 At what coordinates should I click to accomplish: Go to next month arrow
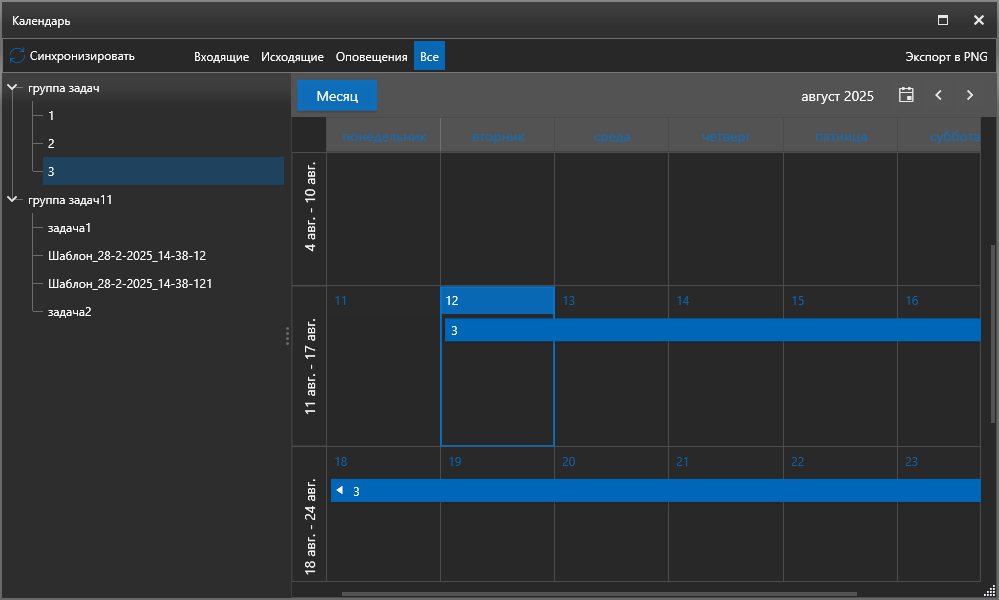coord(969,96)
